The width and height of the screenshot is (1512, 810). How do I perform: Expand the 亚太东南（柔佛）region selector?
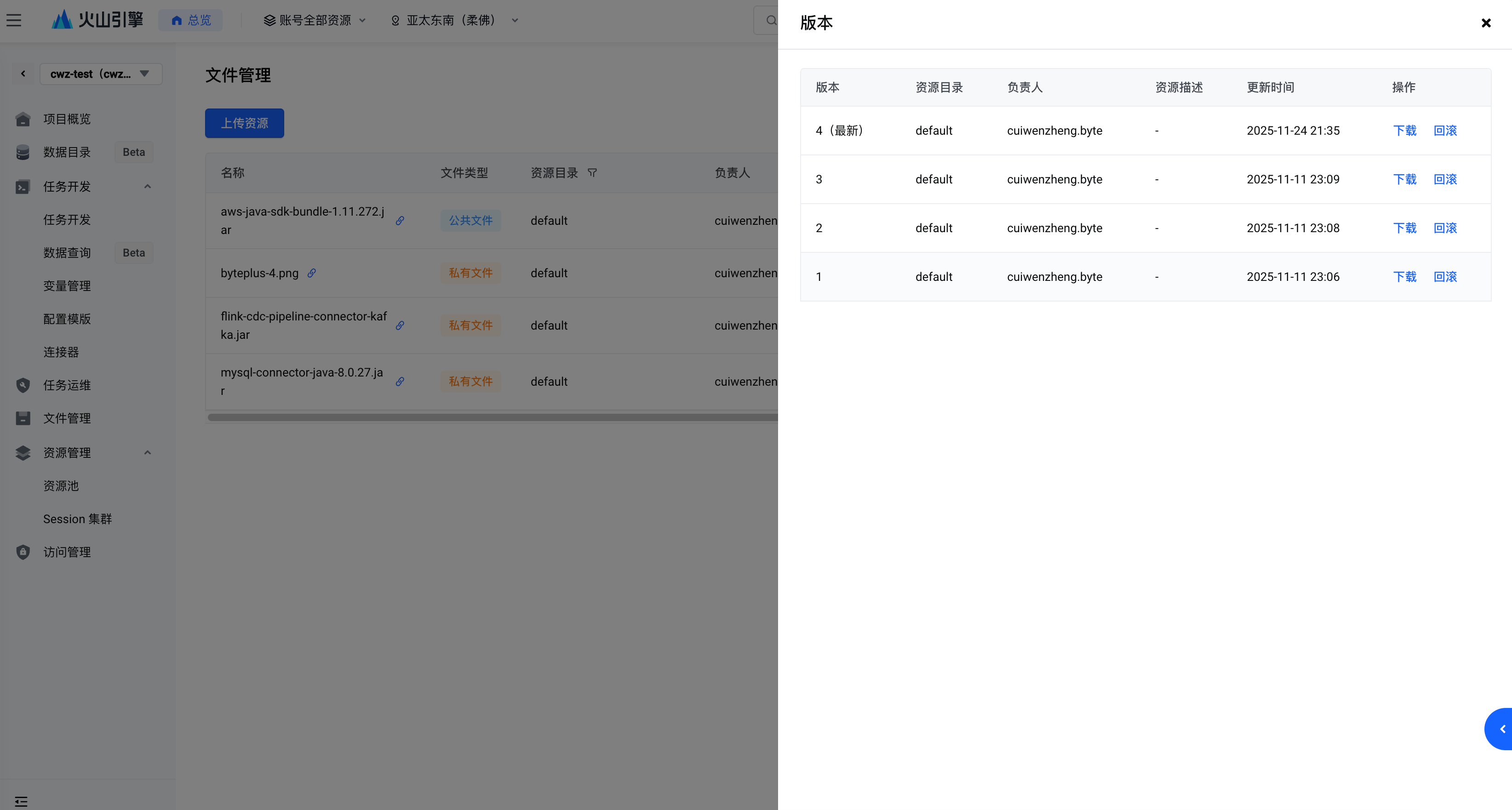click(x=454, y=21)
